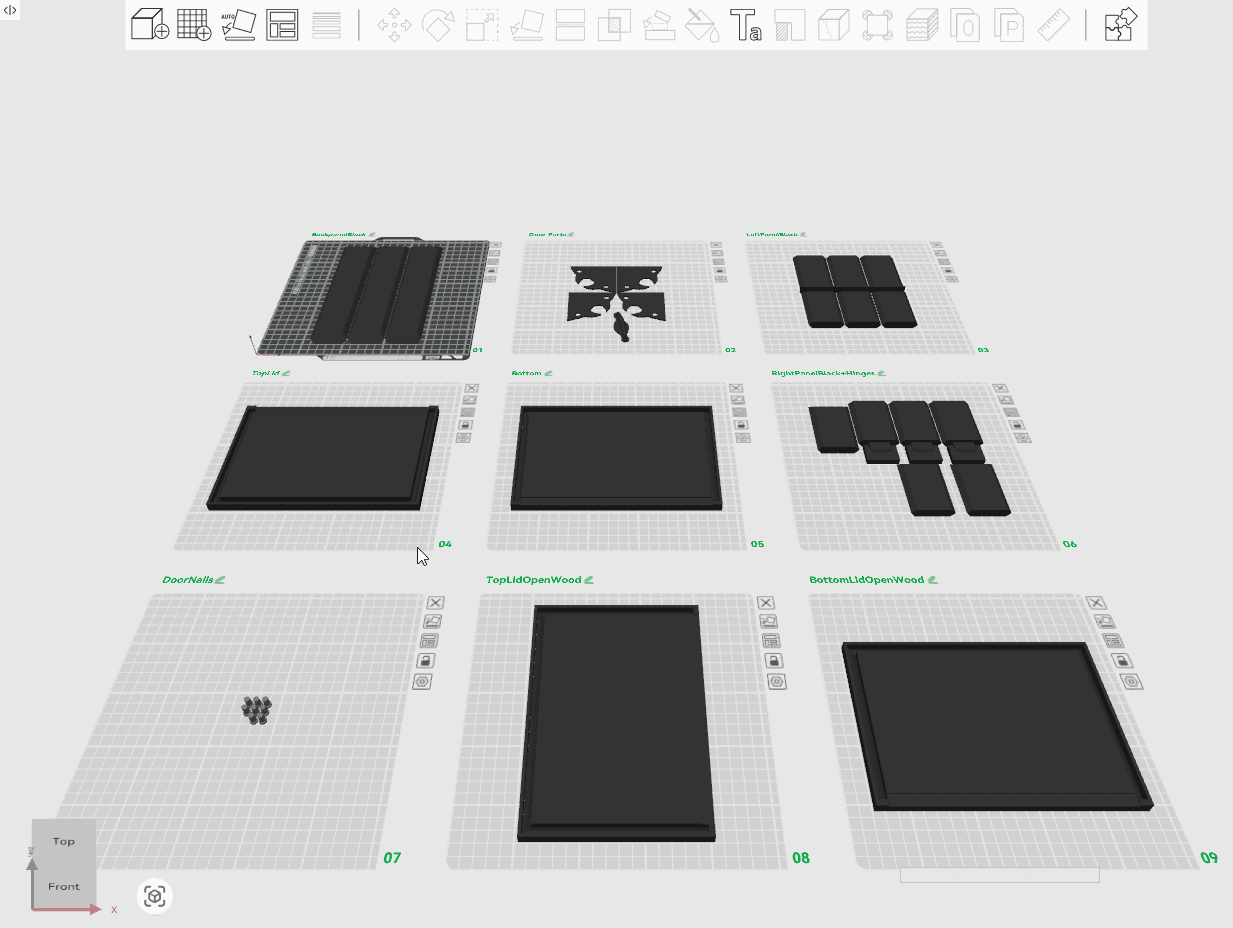Arrange objects on plate 09
This screenshot has width=1233, height=928.
click(x=1113, y=641)
